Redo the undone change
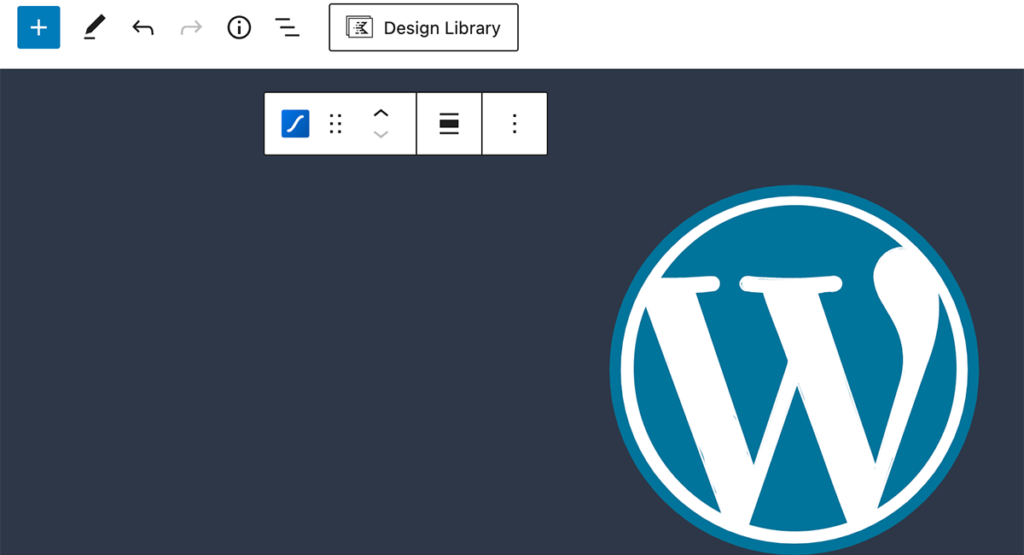This screenshot has height=555, width=1024. (191, 27)
